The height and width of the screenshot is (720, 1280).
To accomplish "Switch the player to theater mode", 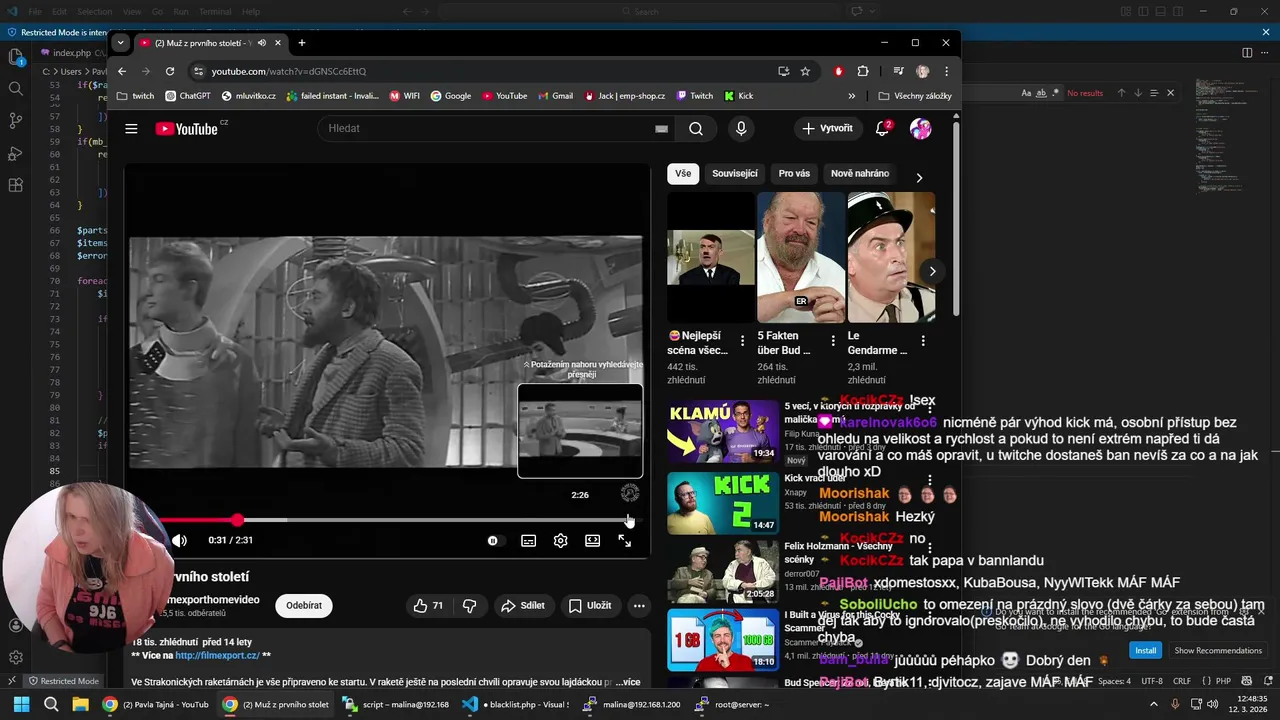I will [592, 540].
